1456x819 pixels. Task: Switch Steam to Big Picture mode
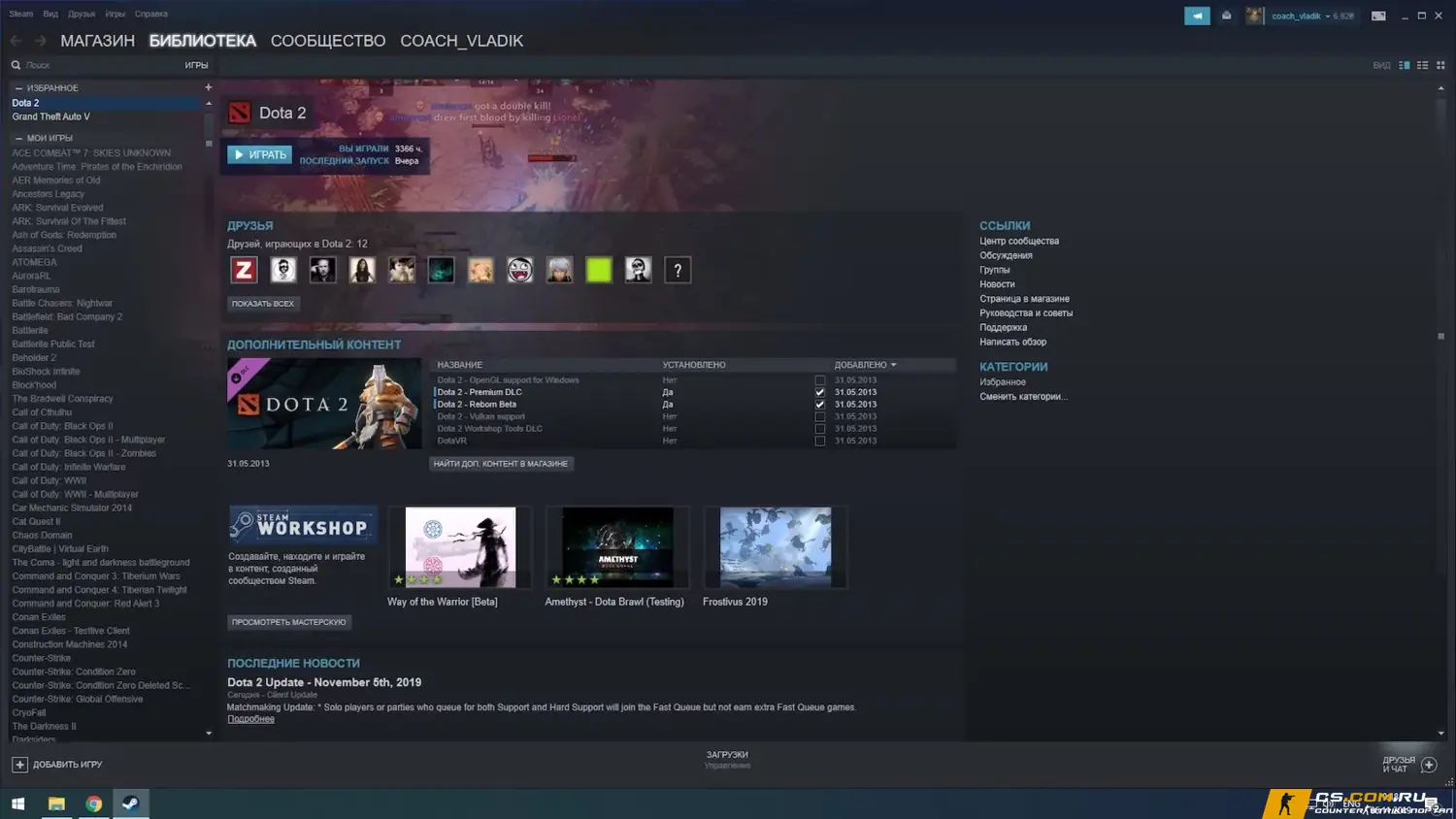tap(1378, 16)
